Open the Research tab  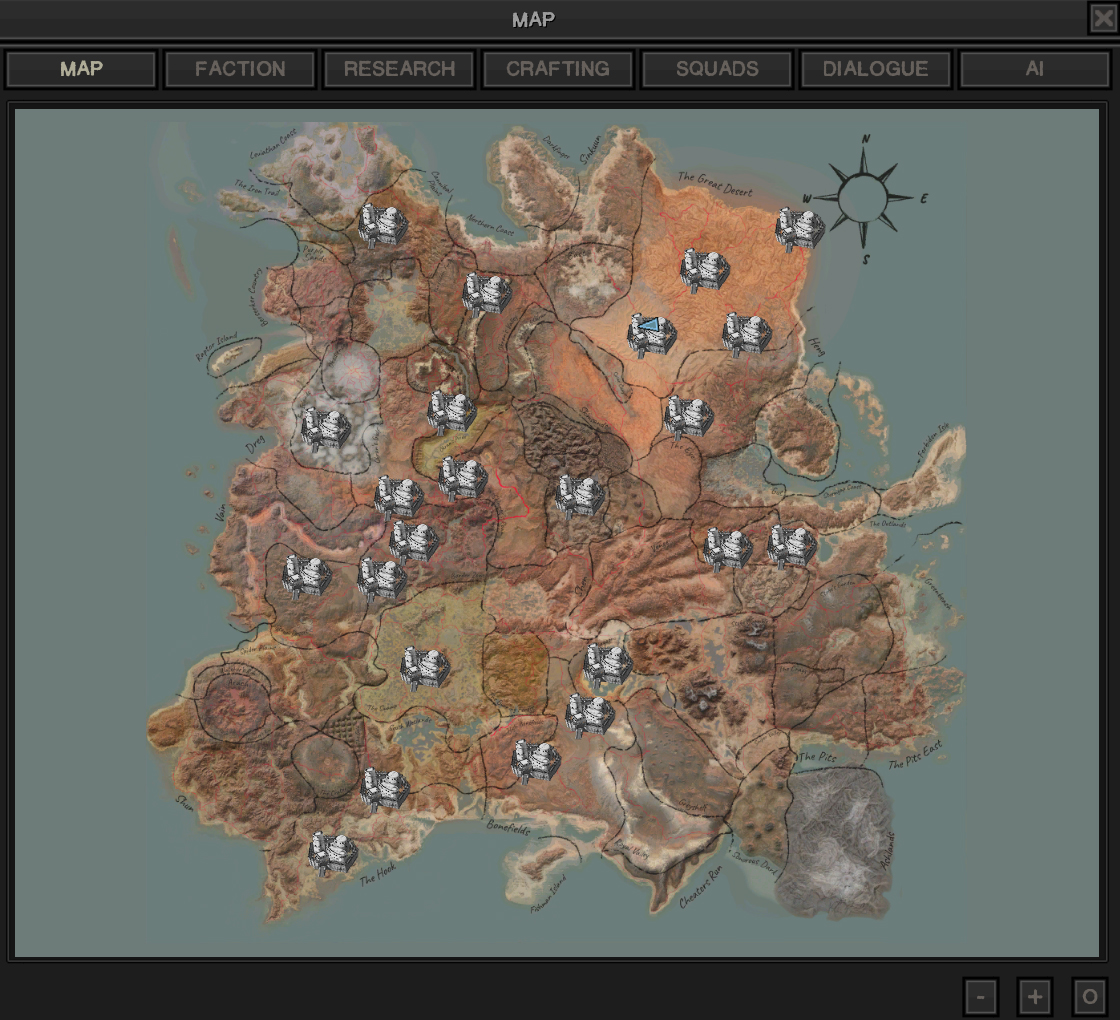pos(399,69)
